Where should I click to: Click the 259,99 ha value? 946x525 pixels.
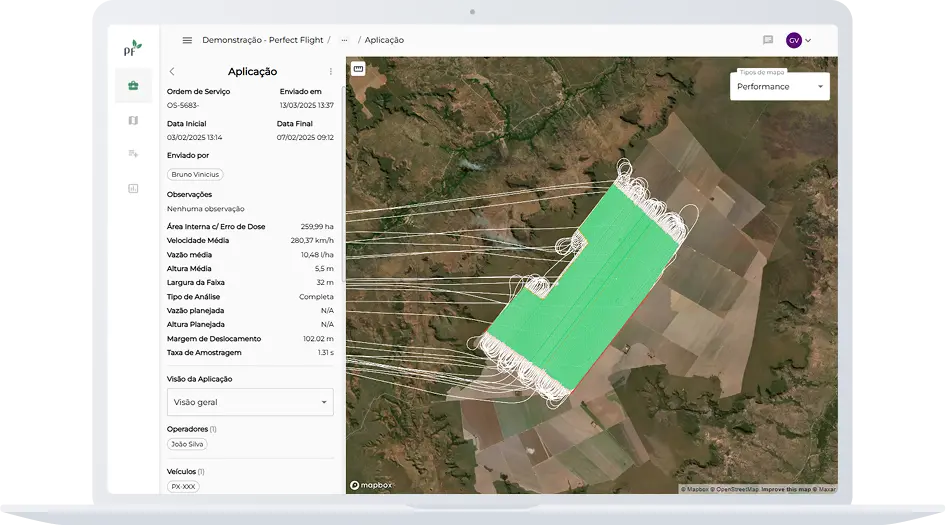pos(317,226)
